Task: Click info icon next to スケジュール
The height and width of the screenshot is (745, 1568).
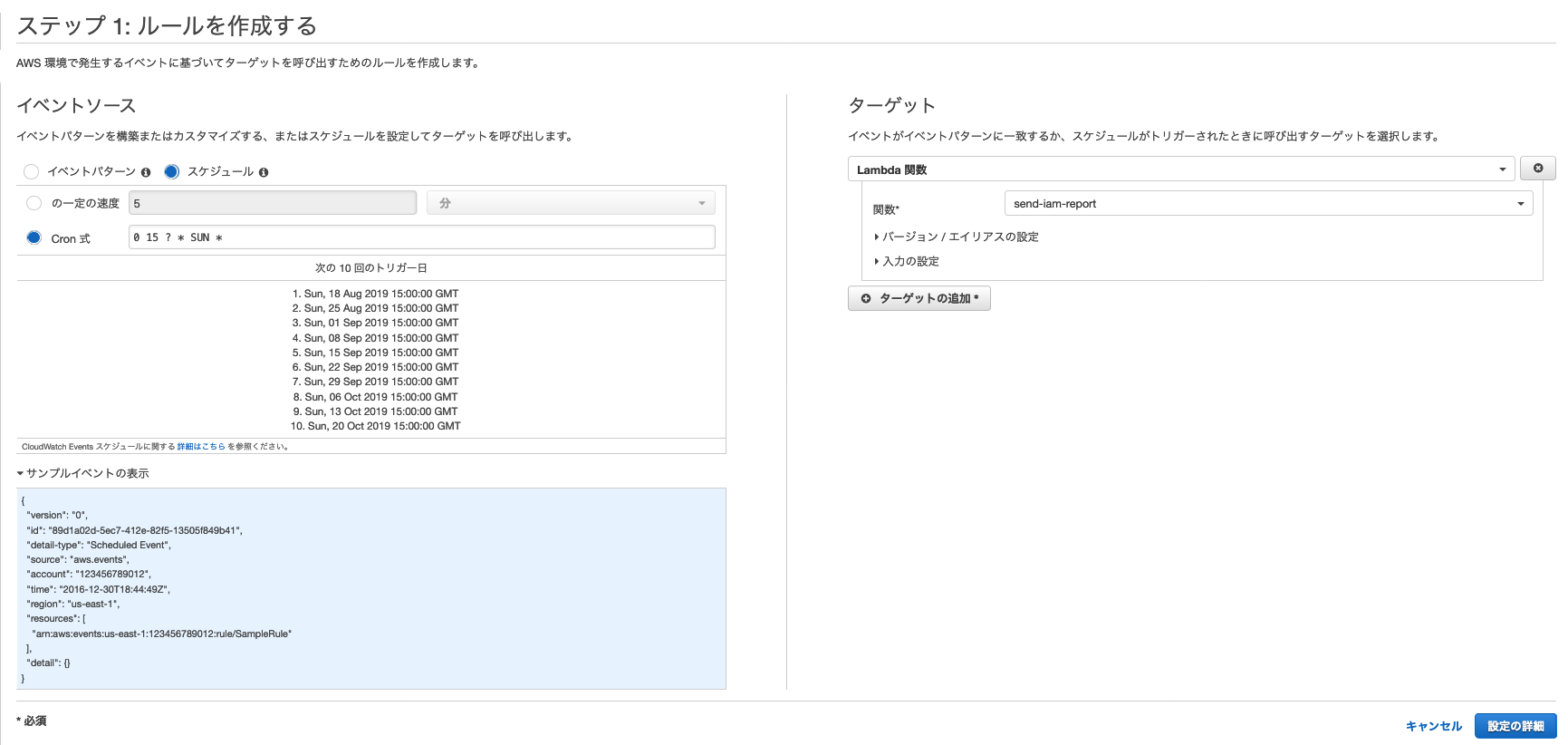Action: click(x=264, y=172)
